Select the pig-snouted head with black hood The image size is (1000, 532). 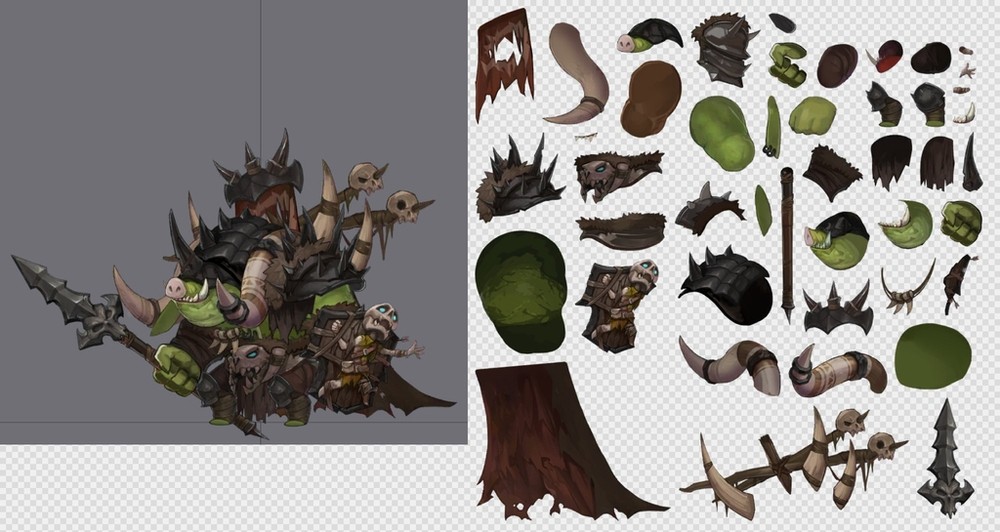pos(649,36)
